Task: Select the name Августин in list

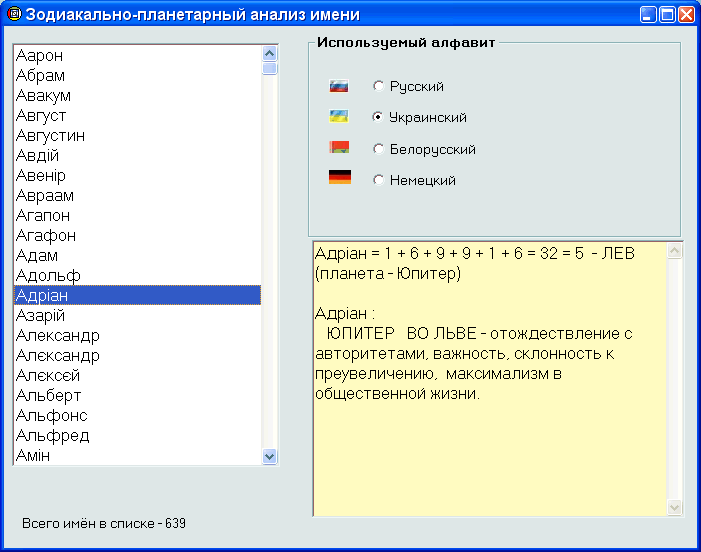Action: [137, 135]
